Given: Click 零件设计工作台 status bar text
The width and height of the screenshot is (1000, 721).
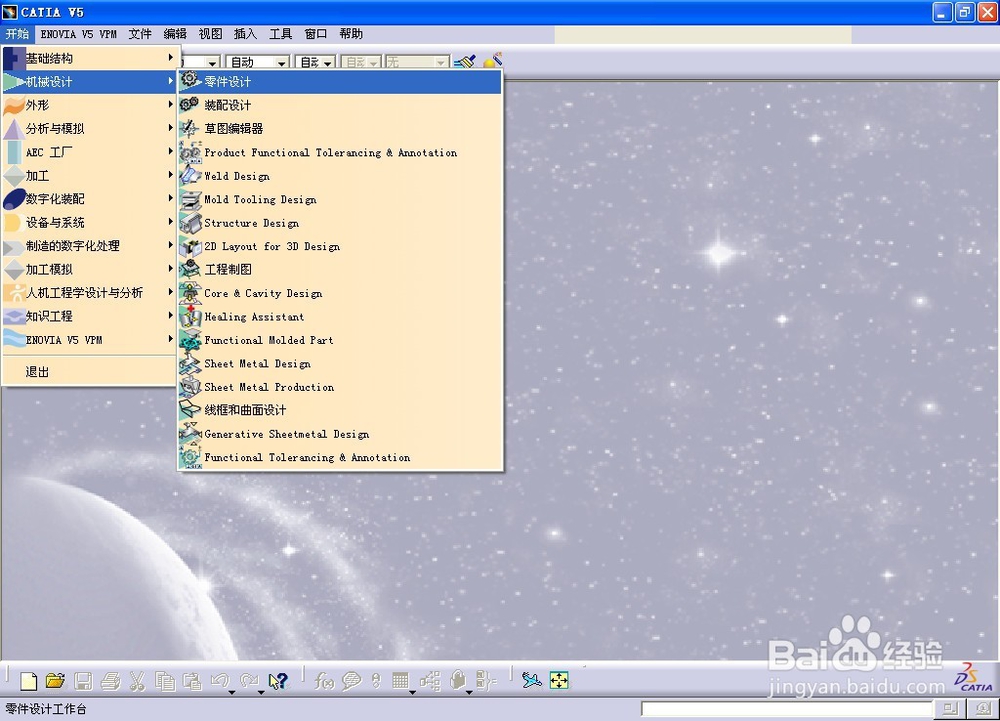Looking at the screenshot, I should coord(46,709).
